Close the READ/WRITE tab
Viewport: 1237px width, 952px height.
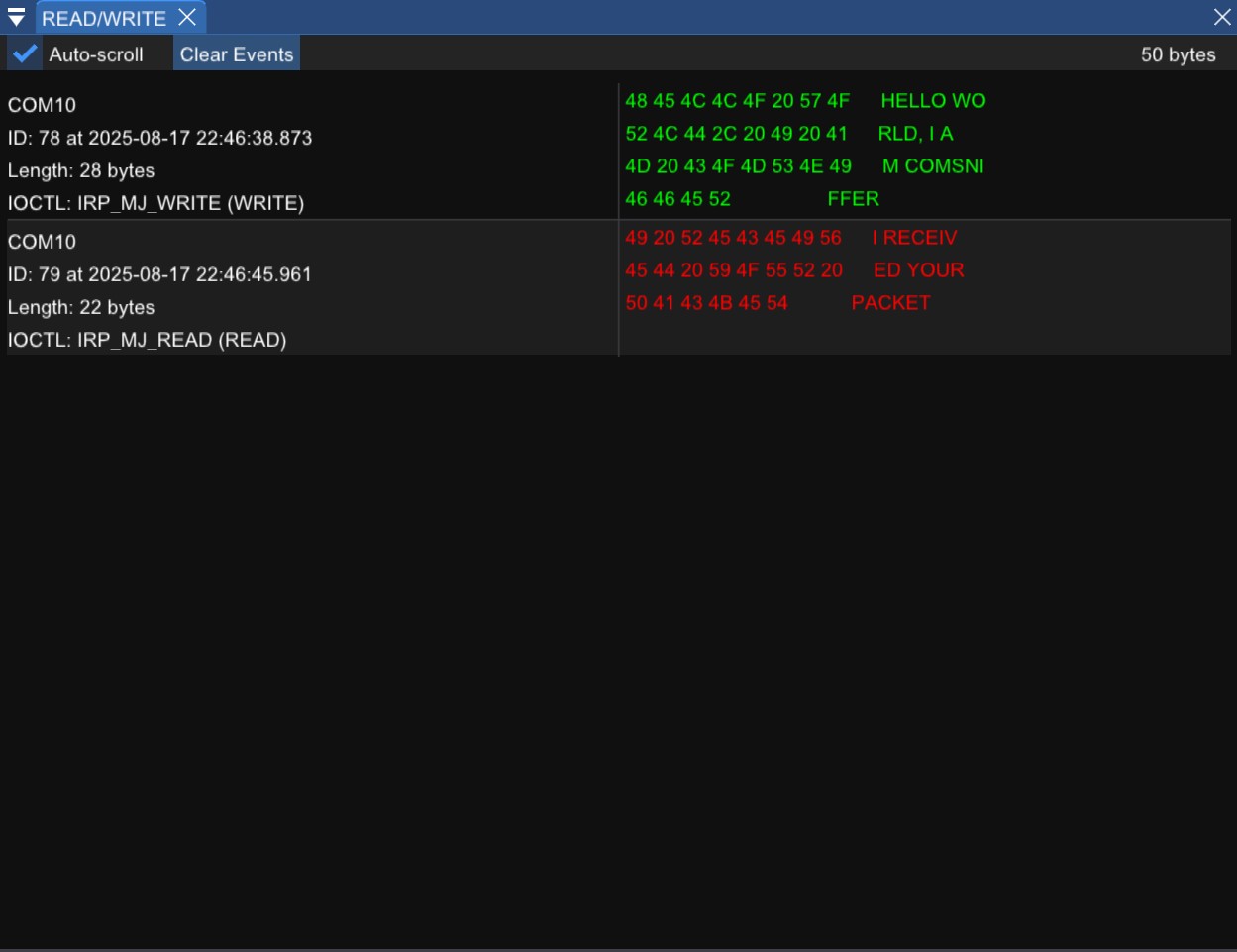187,17
